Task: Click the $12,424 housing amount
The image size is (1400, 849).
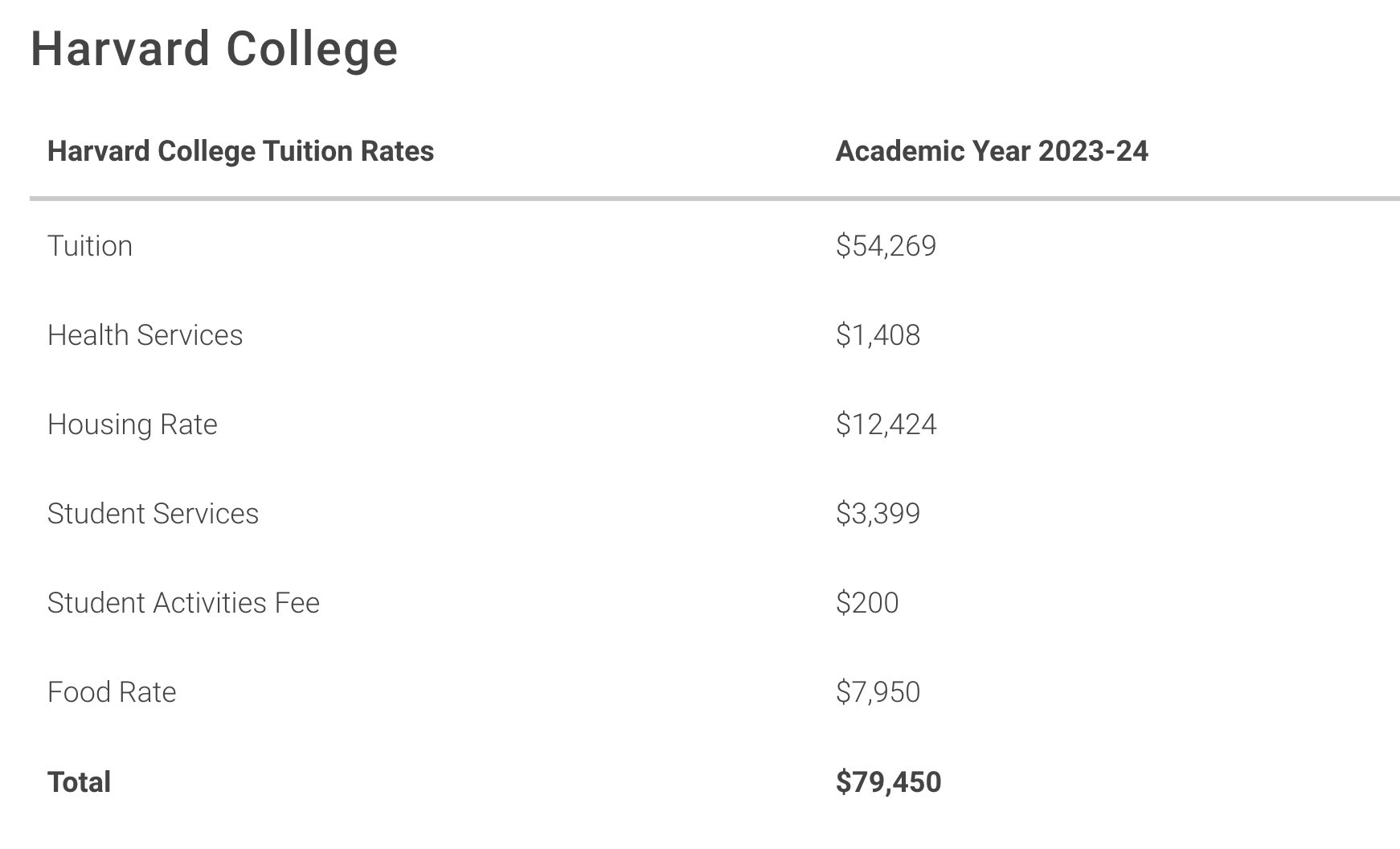Action: coord(886,424)
